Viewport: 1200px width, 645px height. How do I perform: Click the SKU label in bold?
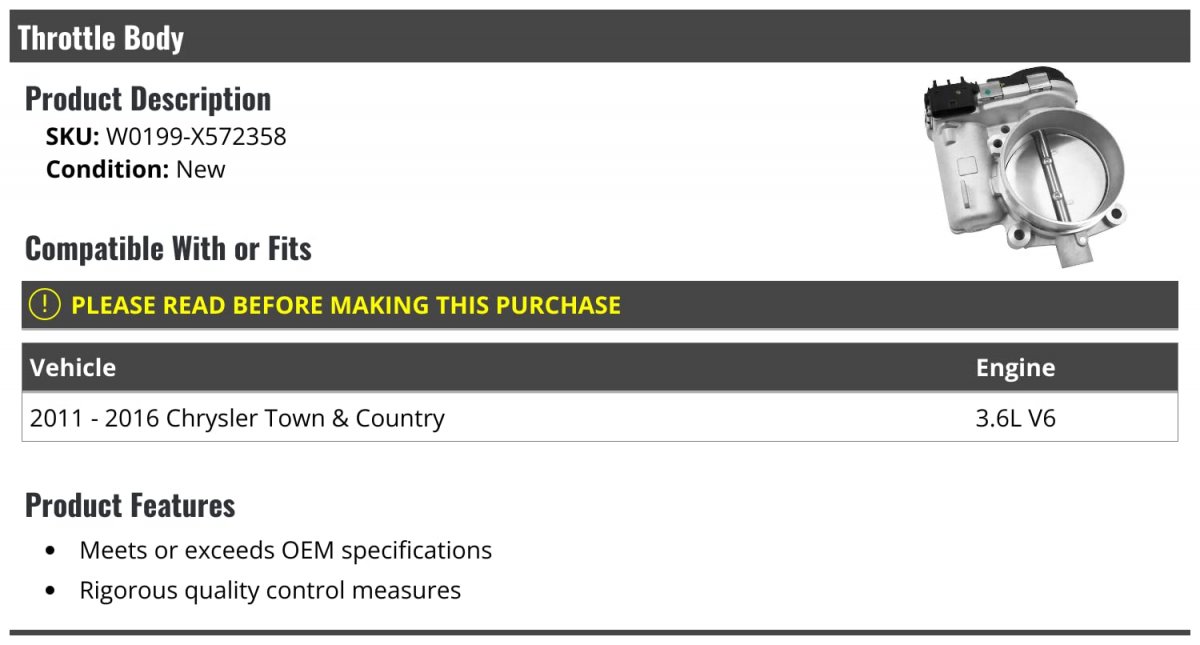coord(72,136)
